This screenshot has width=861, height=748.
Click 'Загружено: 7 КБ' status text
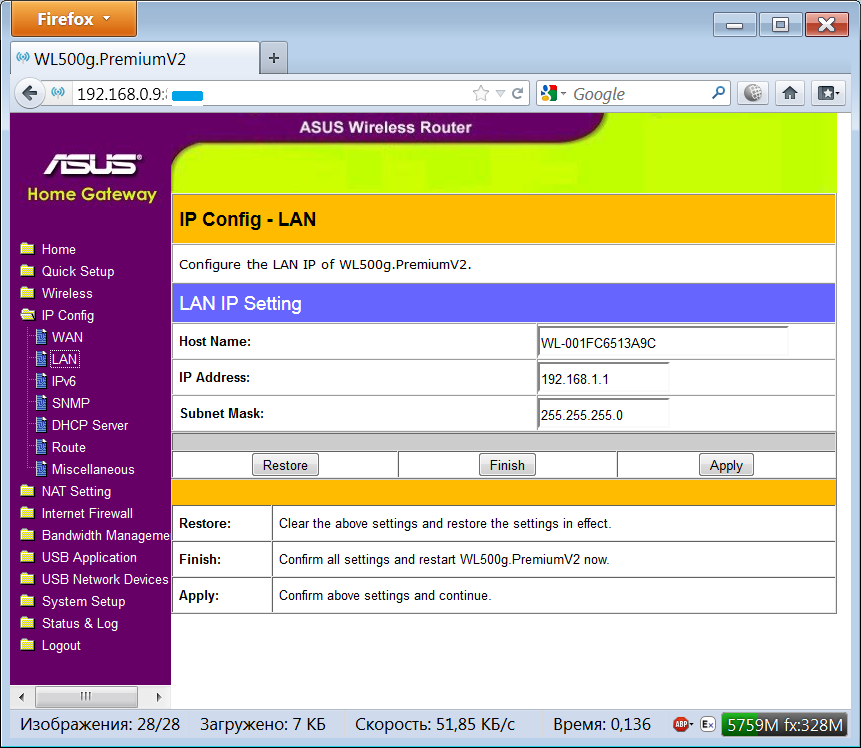click(262, 724)
